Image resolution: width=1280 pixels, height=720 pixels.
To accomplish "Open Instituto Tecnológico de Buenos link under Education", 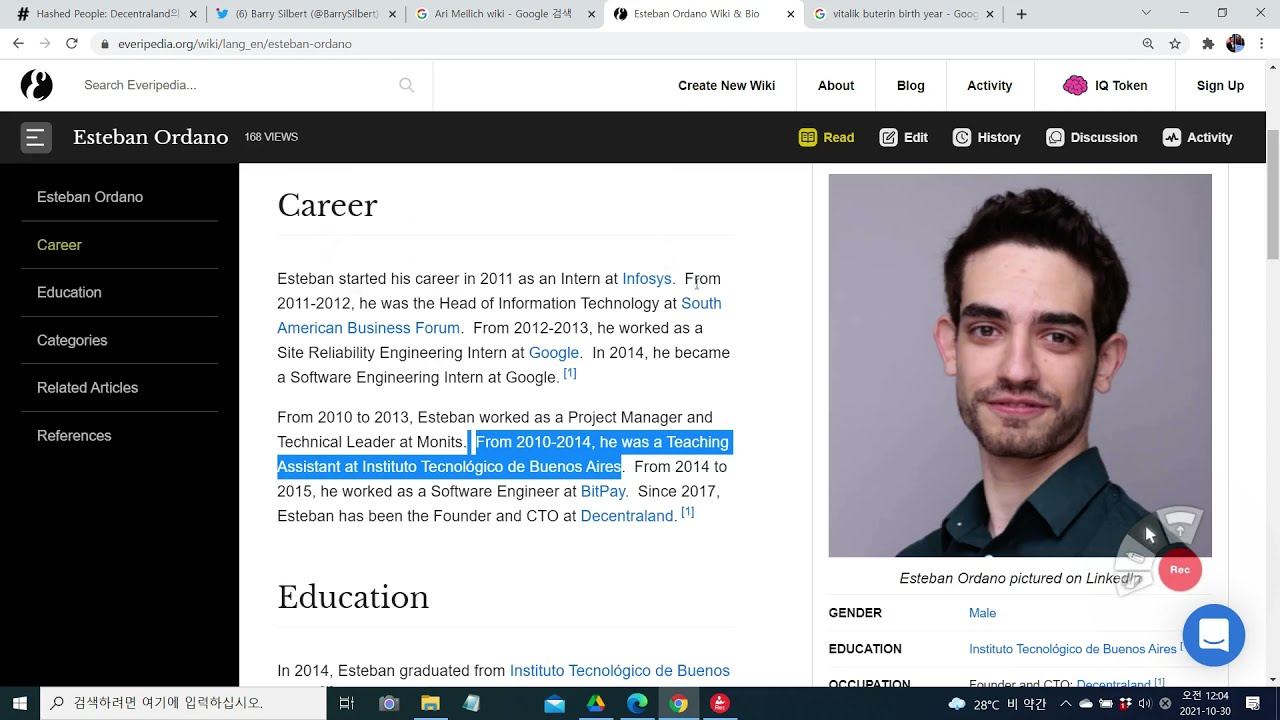I will click(x=620, y=671).
